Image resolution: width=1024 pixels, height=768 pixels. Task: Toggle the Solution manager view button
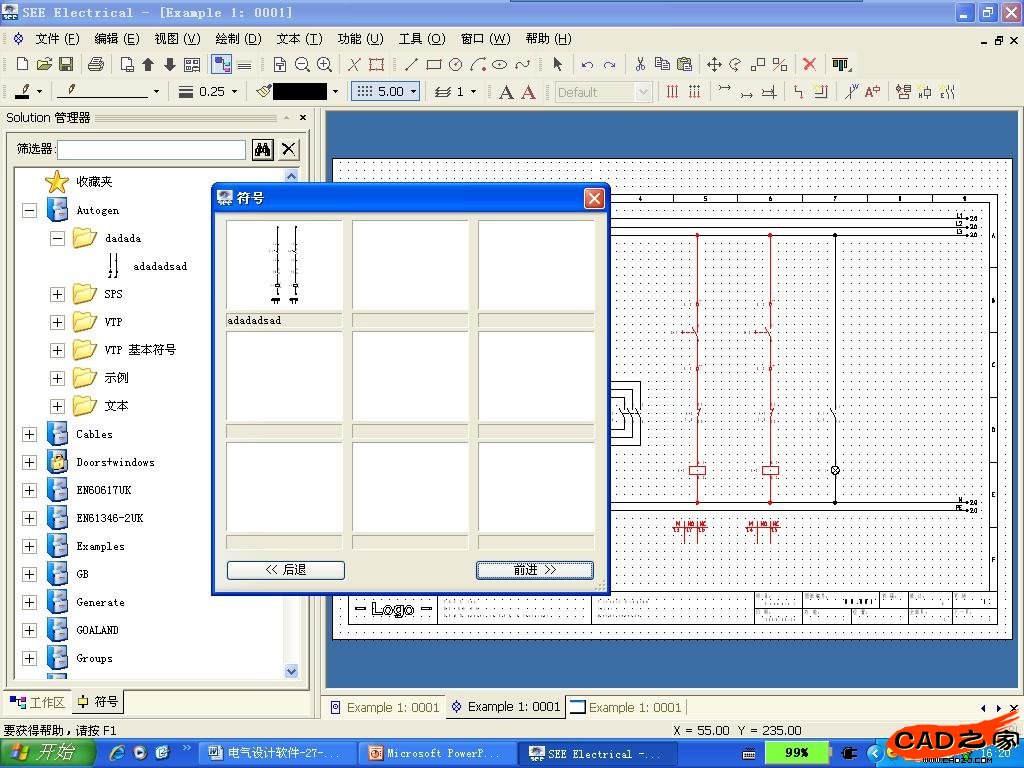[x=221, y=64]
